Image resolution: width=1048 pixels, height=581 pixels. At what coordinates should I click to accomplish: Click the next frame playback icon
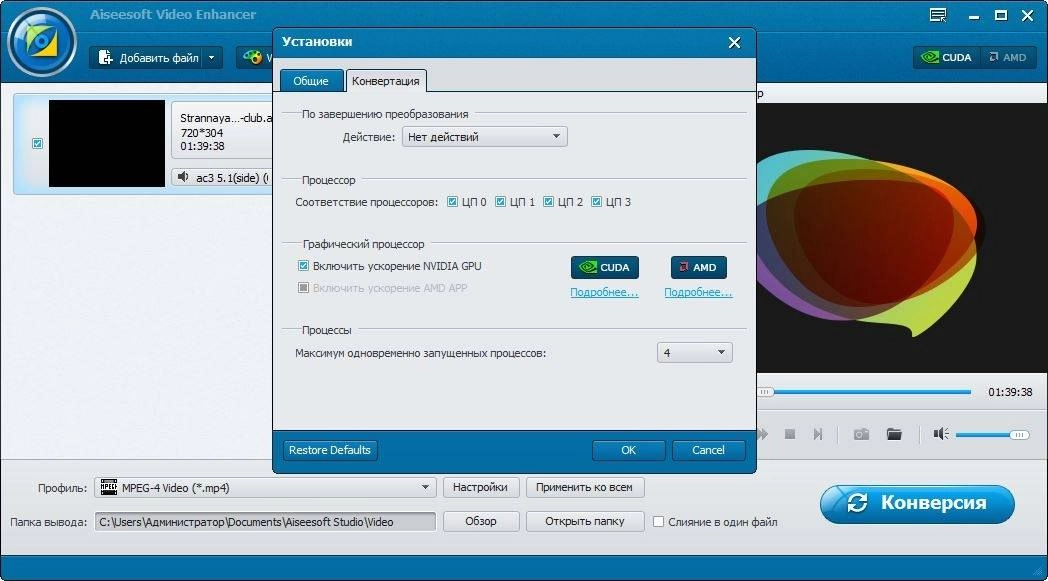coord(818,434)
